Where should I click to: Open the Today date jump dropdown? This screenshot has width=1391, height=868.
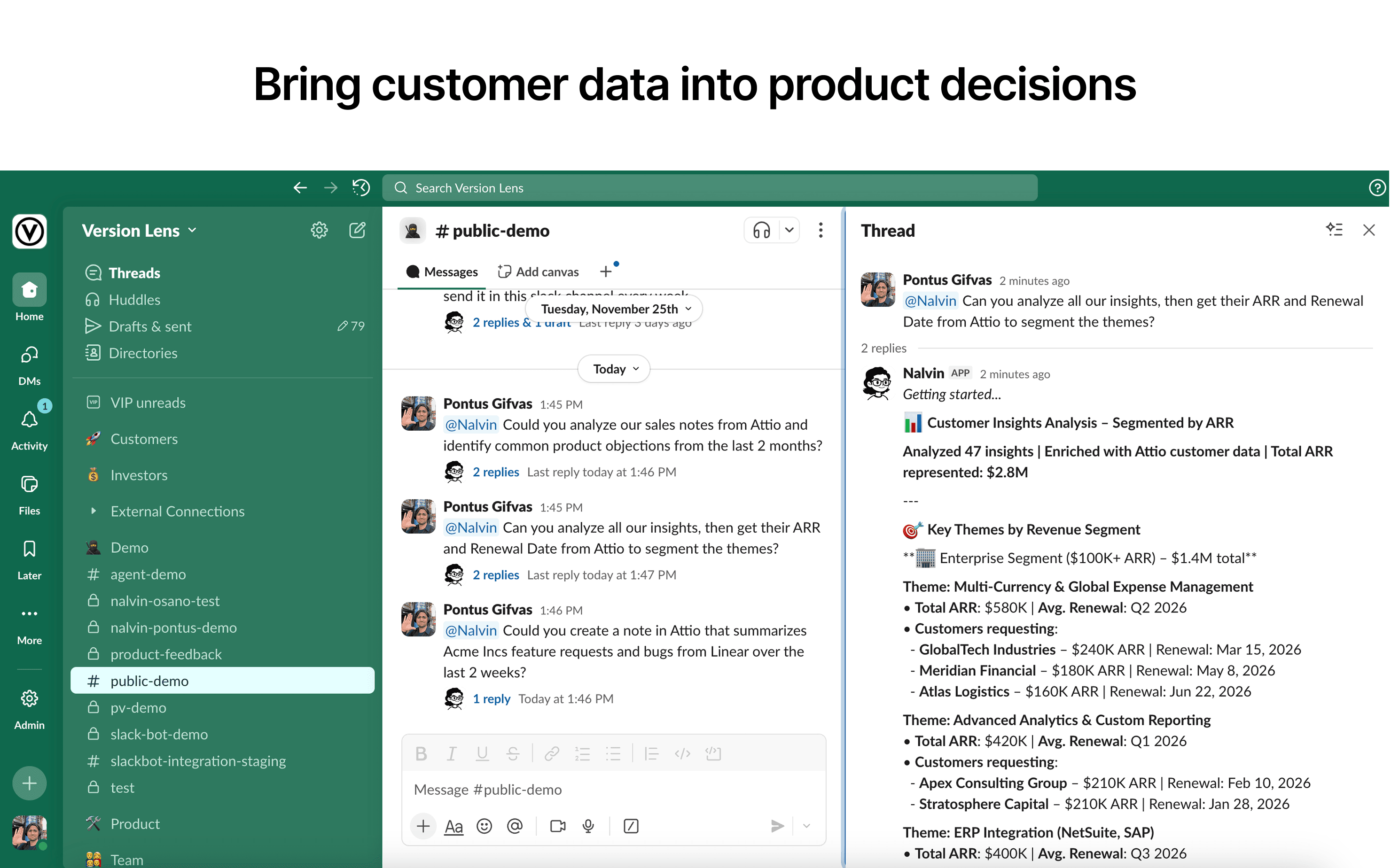(x=614, y=369)
